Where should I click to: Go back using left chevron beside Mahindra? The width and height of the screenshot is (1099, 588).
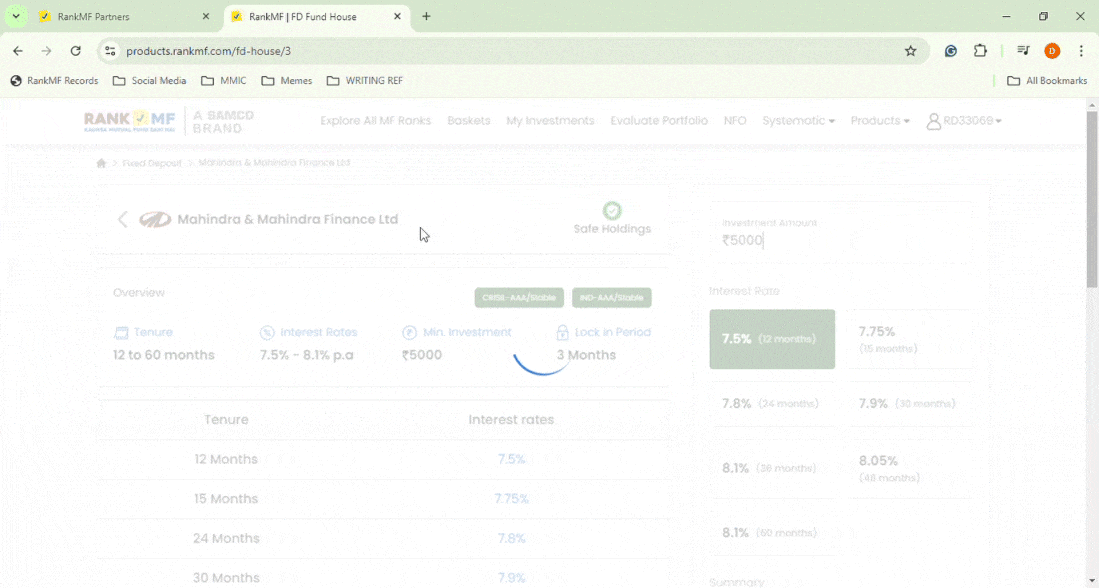122,219
